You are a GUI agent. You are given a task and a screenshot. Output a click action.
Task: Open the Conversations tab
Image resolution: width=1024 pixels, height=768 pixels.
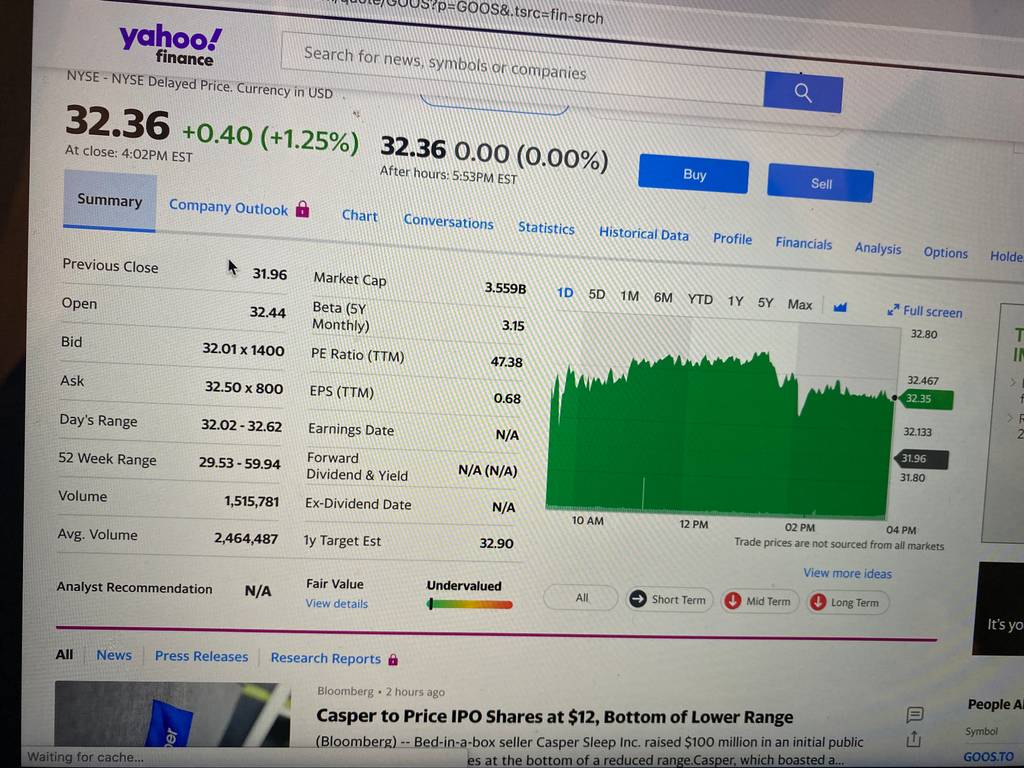448,222
